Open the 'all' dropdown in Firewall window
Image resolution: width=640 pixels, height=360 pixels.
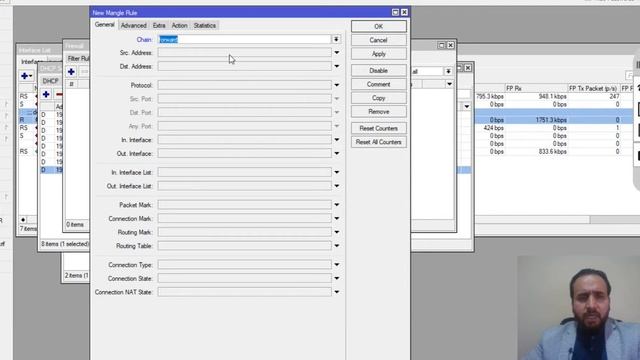pyautogui.click(x=448, y=71)
